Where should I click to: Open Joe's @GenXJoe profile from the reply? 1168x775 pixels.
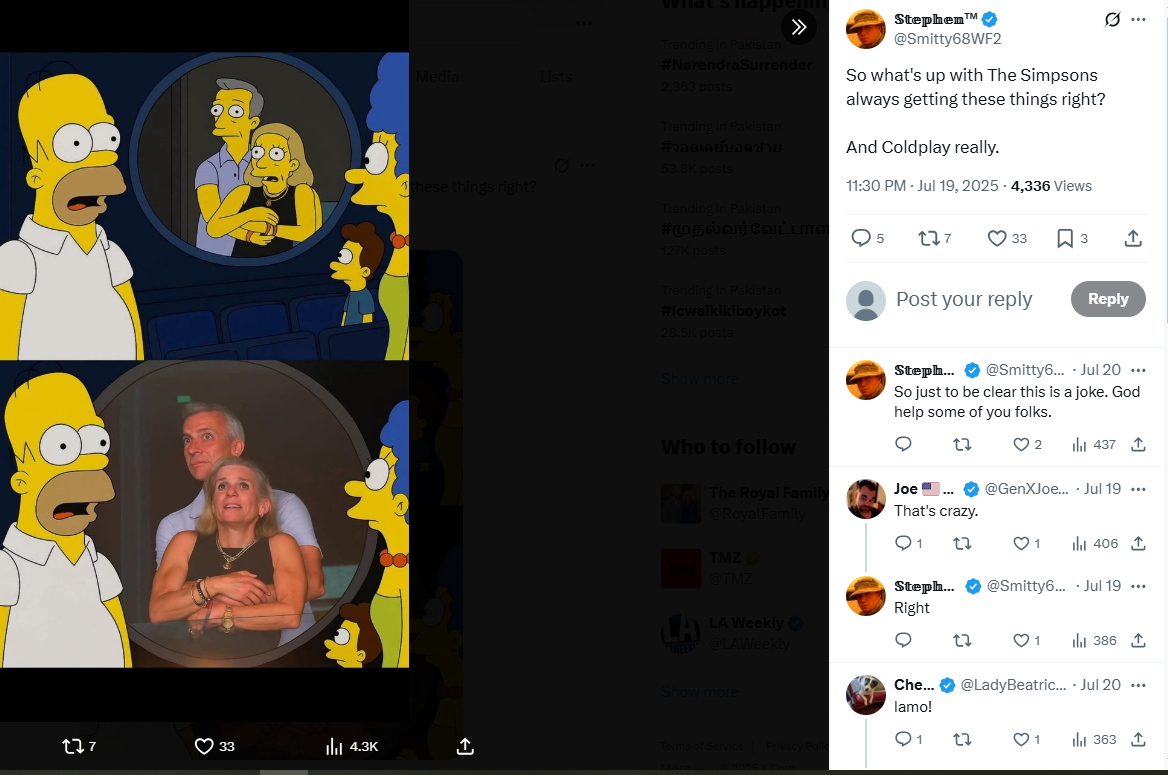coord(1027,489)
